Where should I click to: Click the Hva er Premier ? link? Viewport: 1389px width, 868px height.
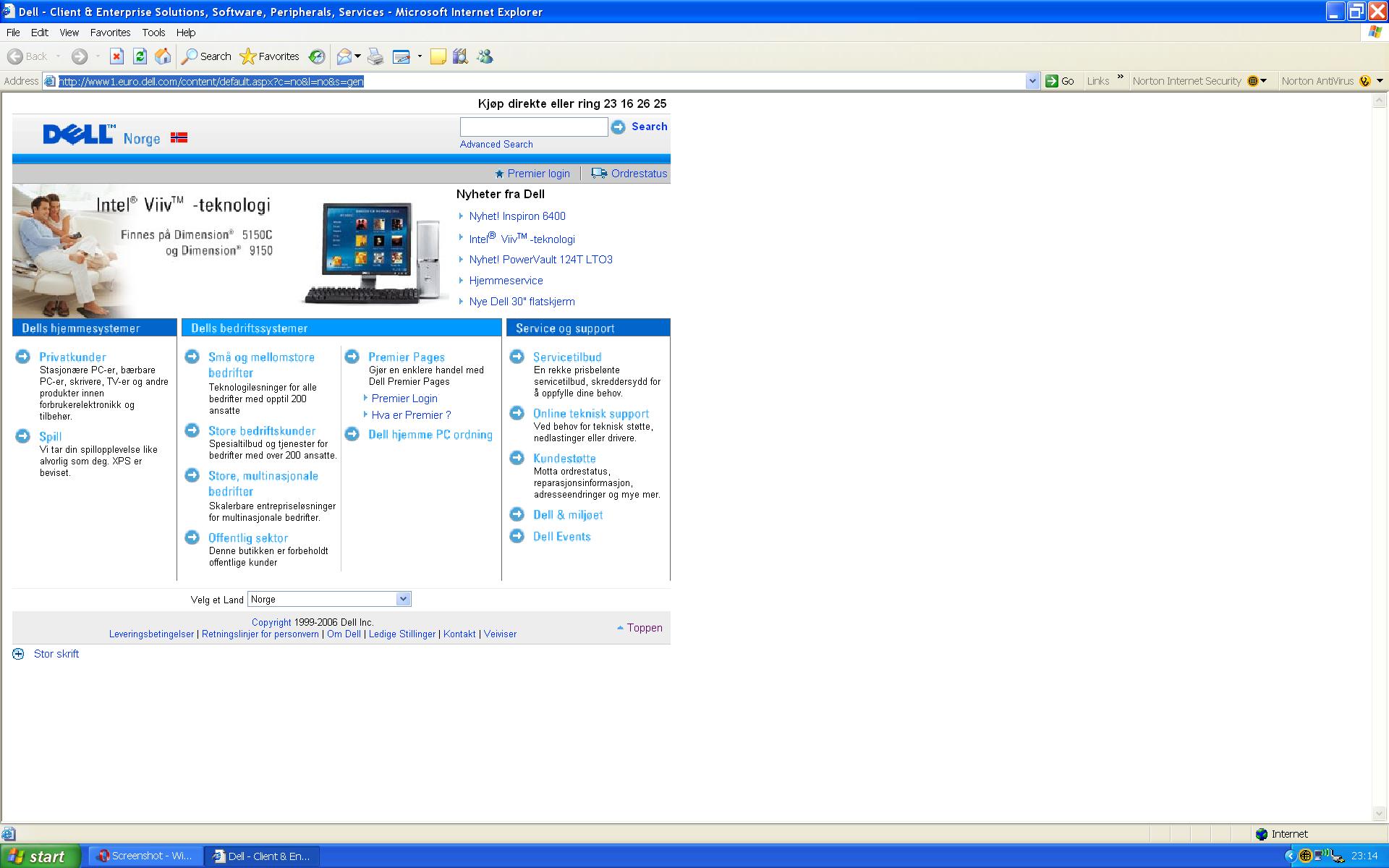point(411,415)
